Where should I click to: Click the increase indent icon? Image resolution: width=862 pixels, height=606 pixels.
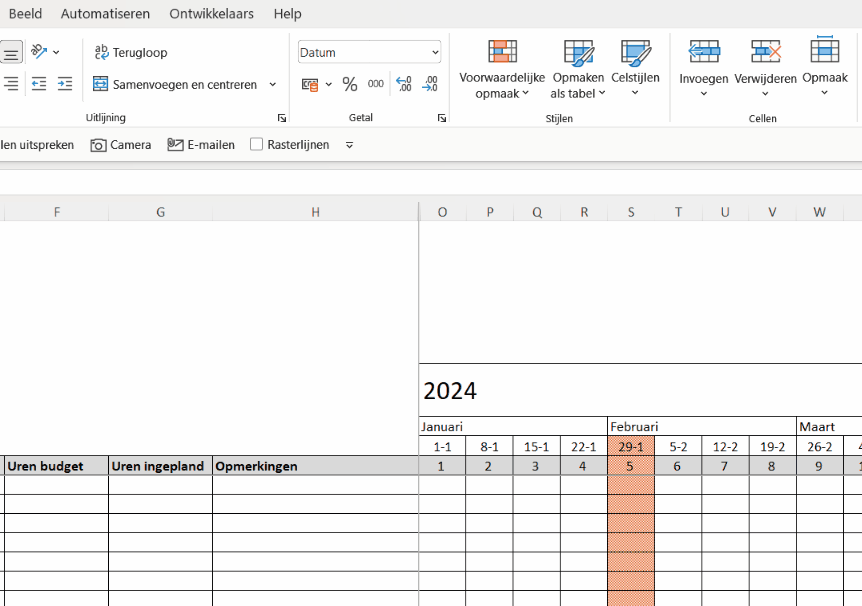point(65,84)
